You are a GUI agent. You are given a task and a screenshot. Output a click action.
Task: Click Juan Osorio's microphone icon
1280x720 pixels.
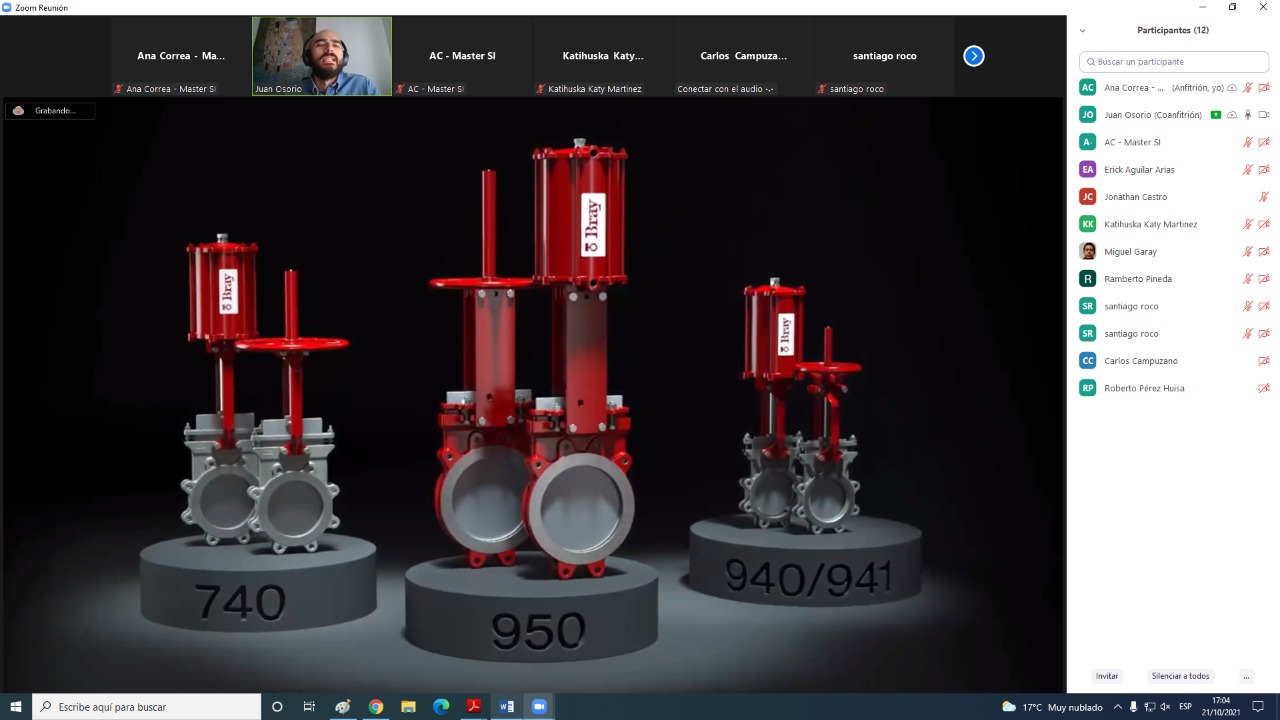(x=1248, y=115)
